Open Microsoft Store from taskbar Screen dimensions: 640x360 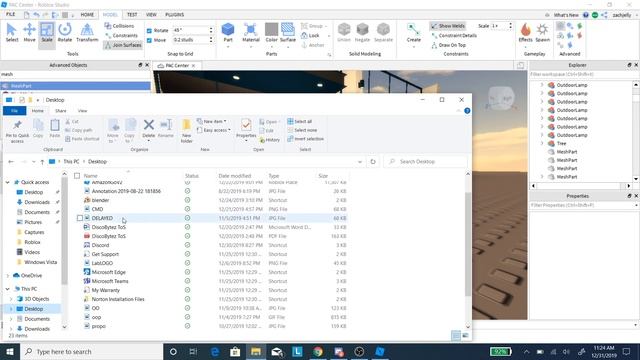point(235,351)
